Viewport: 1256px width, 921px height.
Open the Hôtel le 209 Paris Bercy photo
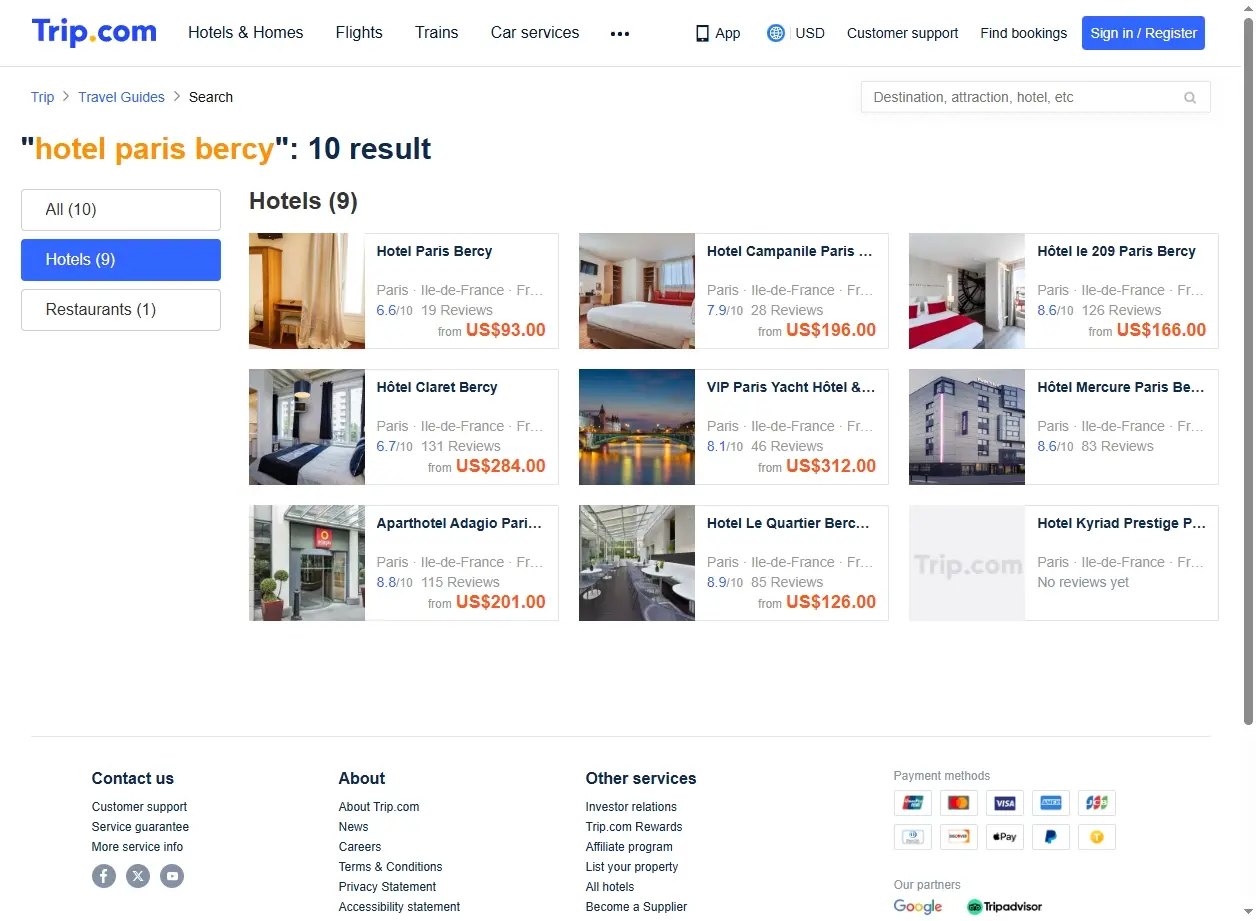tap(967, 291)
